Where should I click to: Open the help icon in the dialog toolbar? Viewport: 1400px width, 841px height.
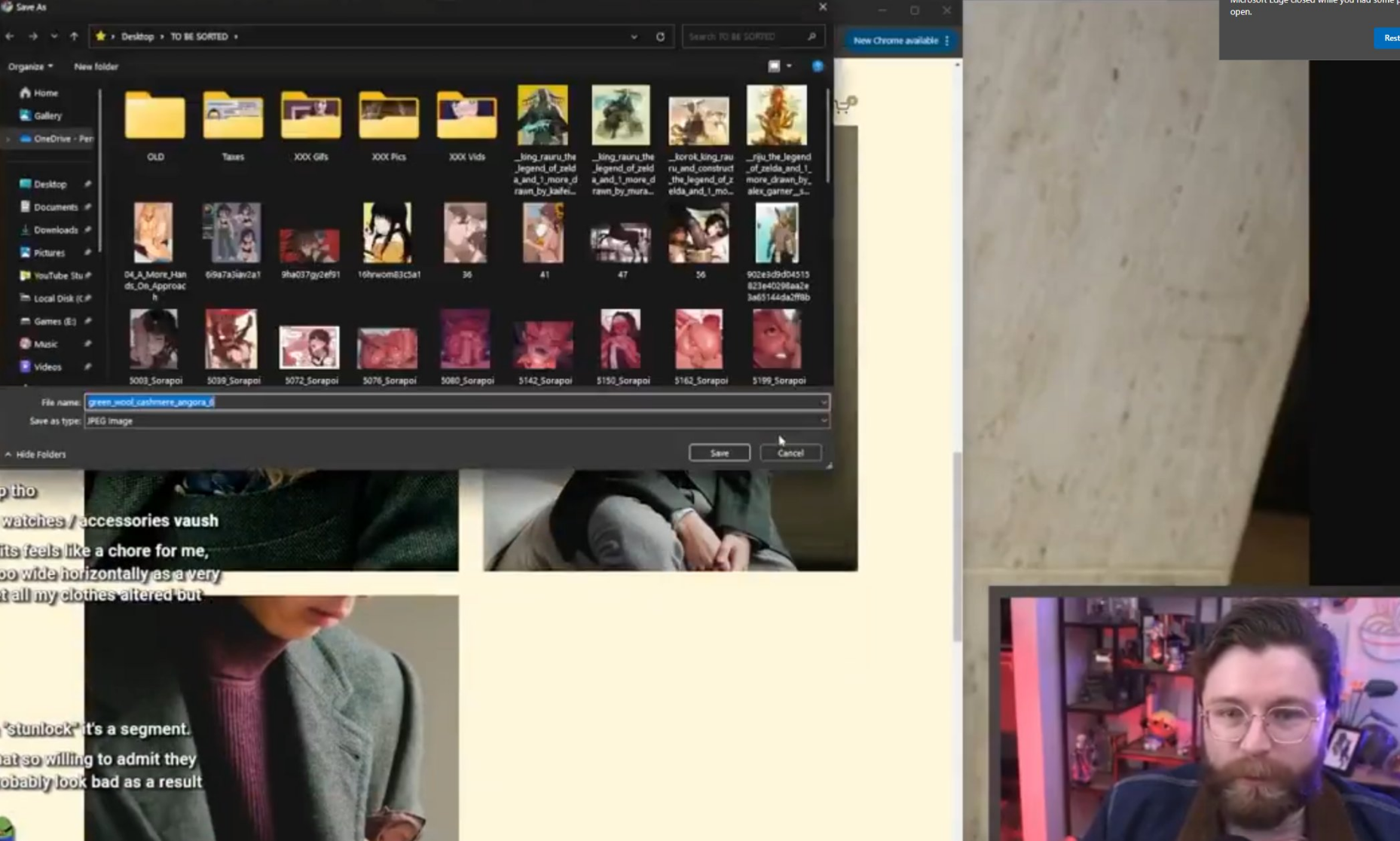[x=818, y=66]
